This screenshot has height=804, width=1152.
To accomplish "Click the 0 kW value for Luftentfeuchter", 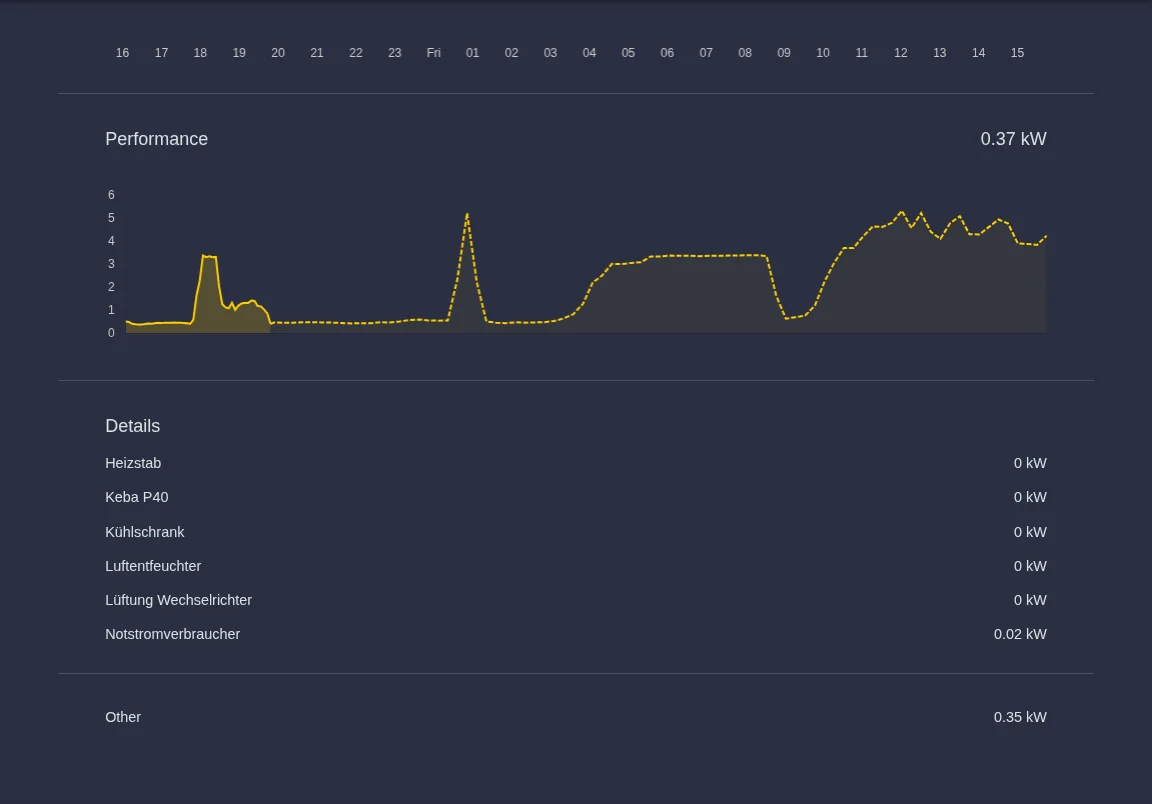I will pos(1030,566).
